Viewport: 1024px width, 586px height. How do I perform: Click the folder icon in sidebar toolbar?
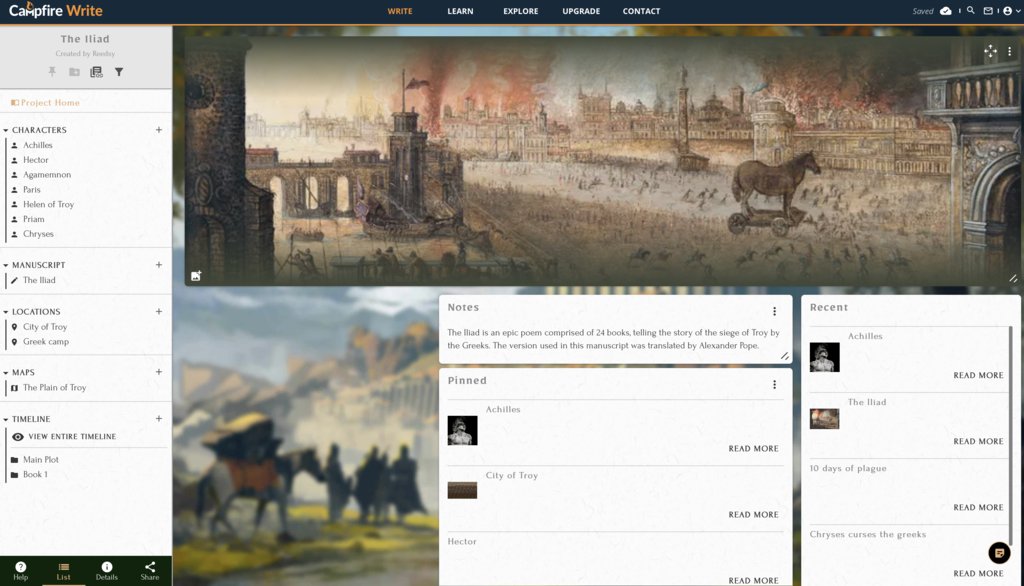coord(74,72)
